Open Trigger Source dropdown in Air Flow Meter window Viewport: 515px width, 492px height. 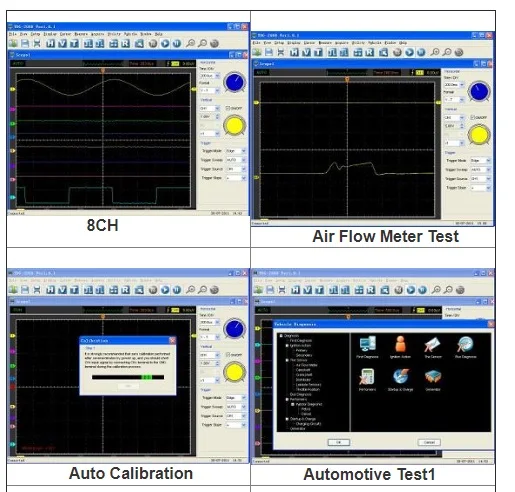(481, 179)
